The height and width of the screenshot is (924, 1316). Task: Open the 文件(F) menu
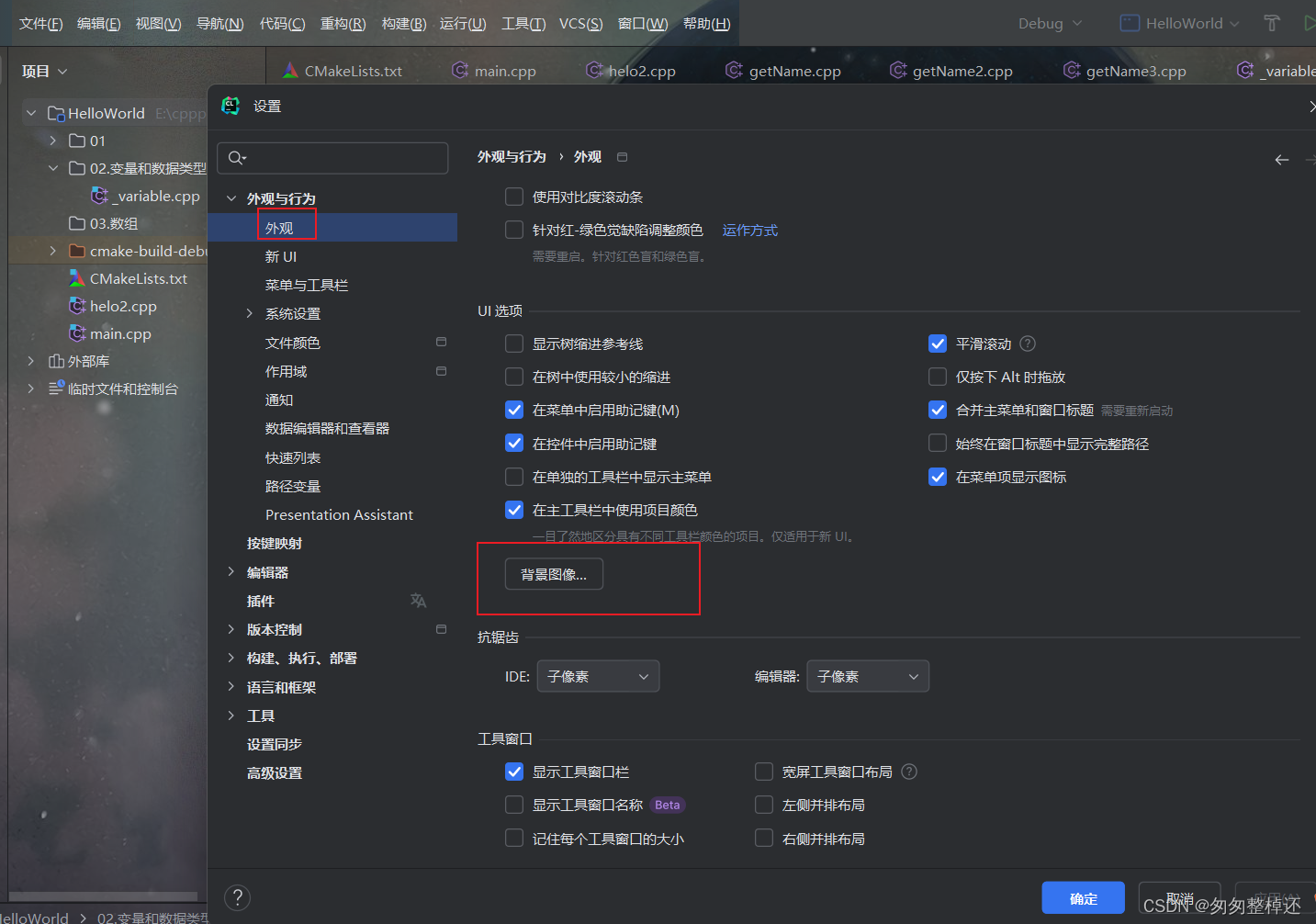coord(41,23)
